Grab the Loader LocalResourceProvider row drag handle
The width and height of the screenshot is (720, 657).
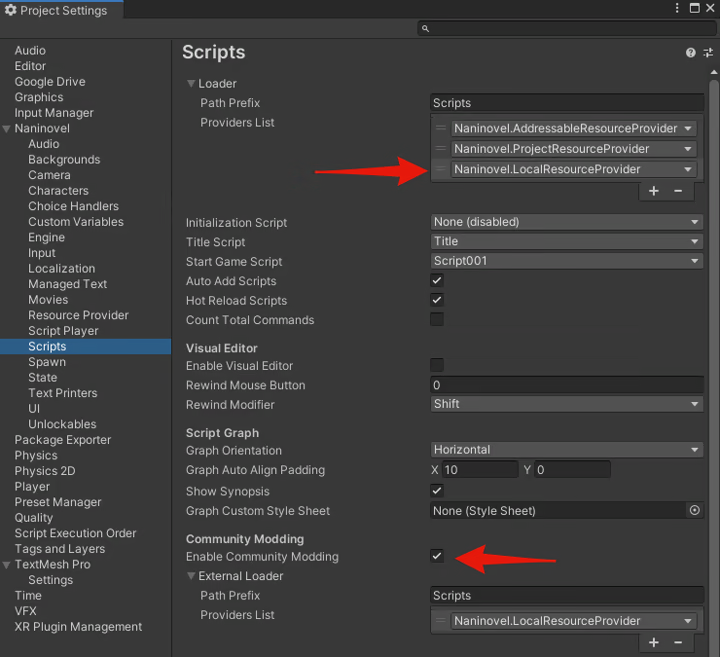tap(441, 169)
